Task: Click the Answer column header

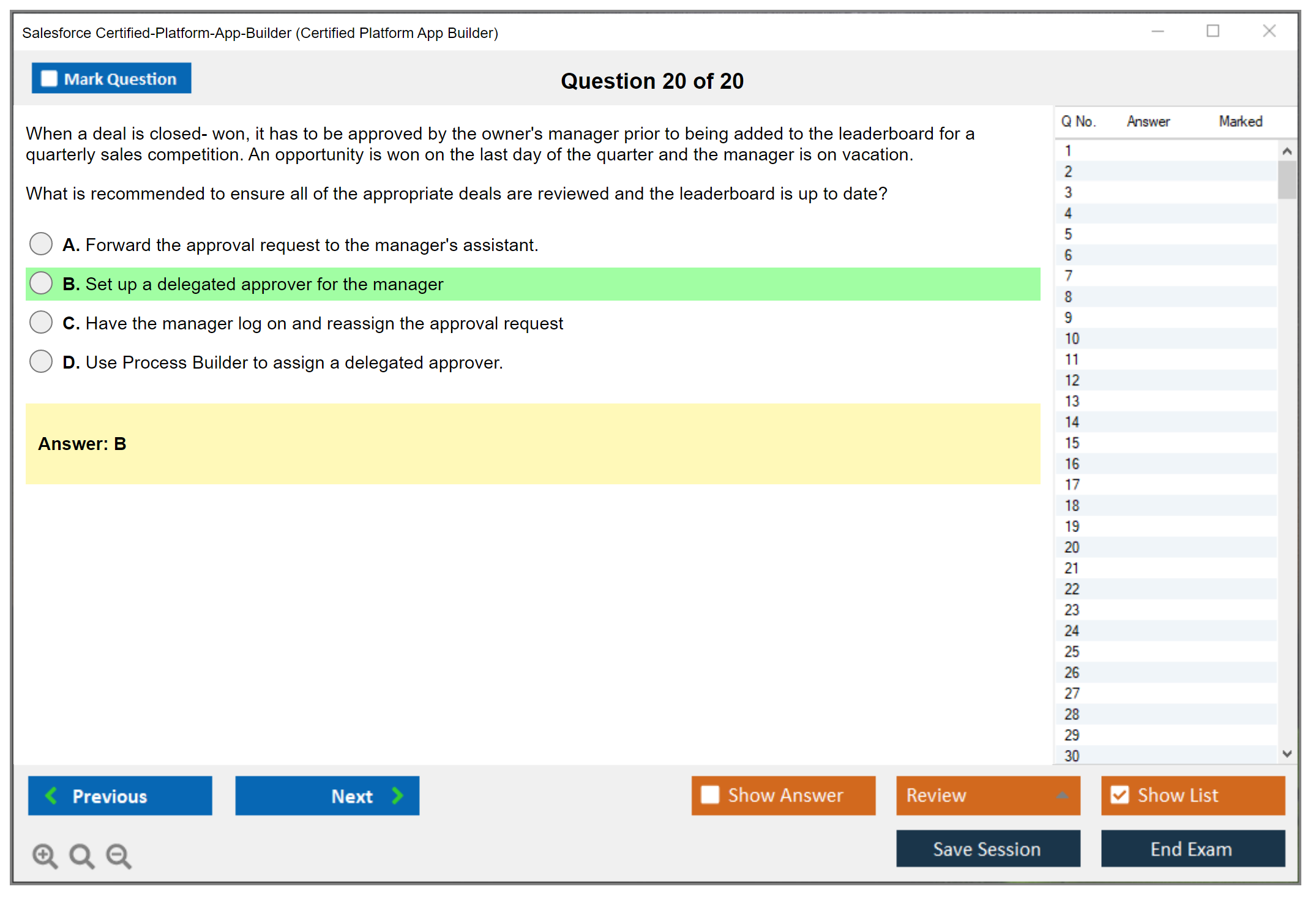Action: tap(1148, 121)
